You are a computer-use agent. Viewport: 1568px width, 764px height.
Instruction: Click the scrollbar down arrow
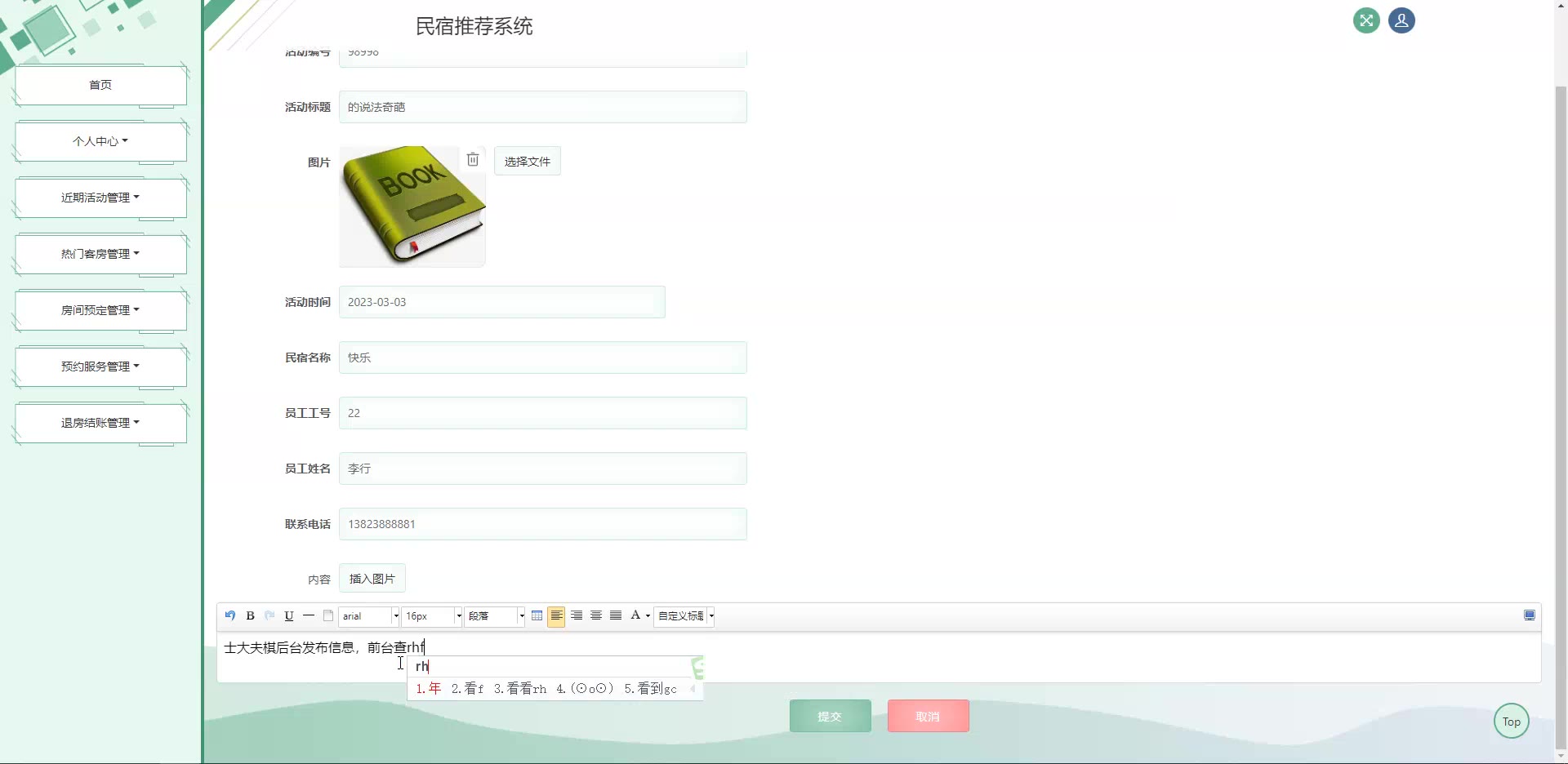tap(1561, 757)
